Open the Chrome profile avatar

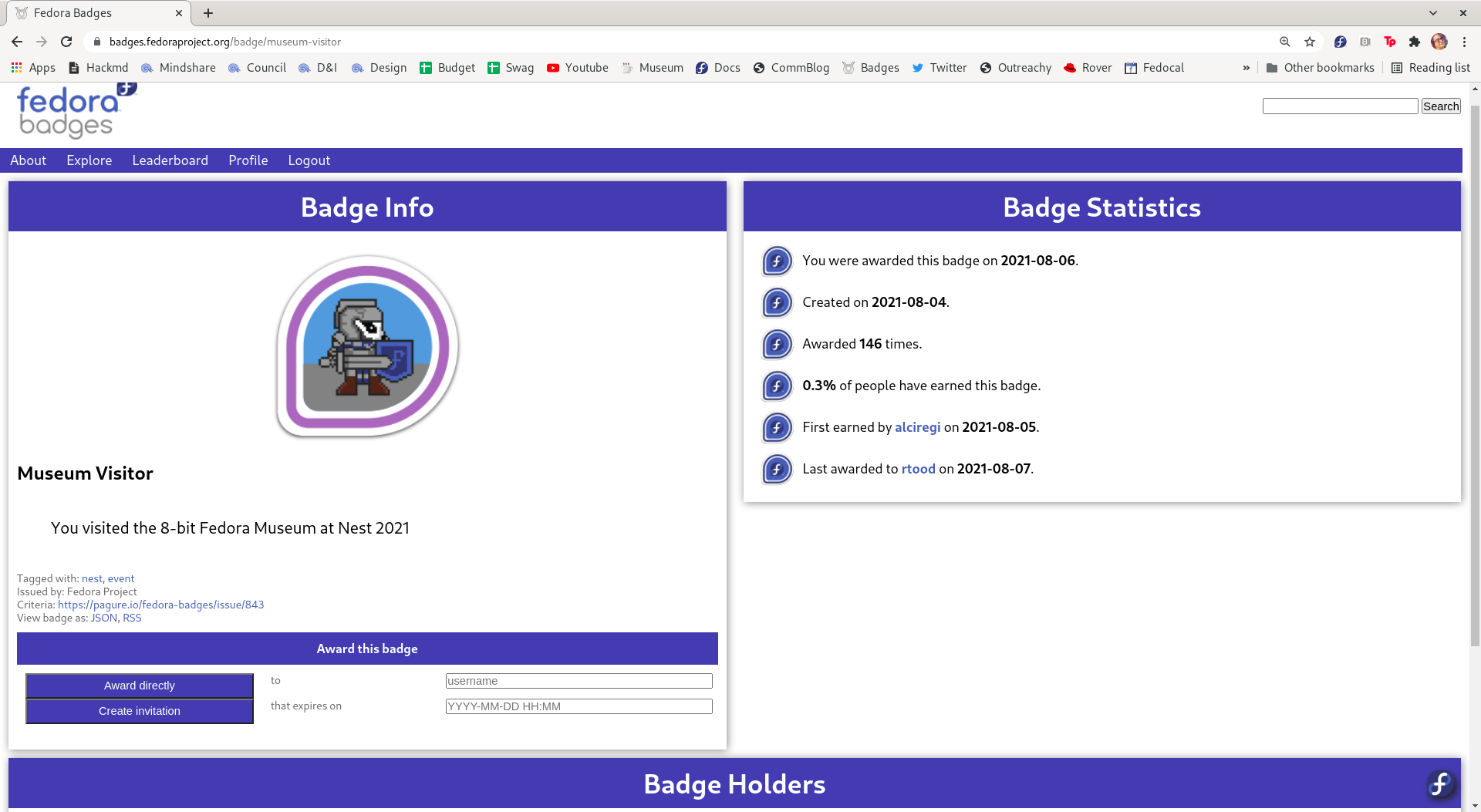coord(1439,42)
